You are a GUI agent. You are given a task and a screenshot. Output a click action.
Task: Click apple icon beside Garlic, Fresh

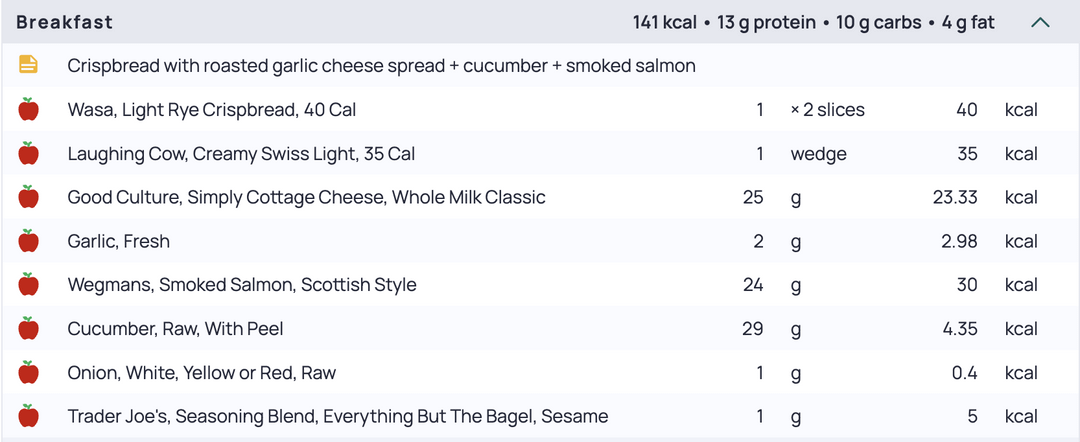tap(28, 241)
